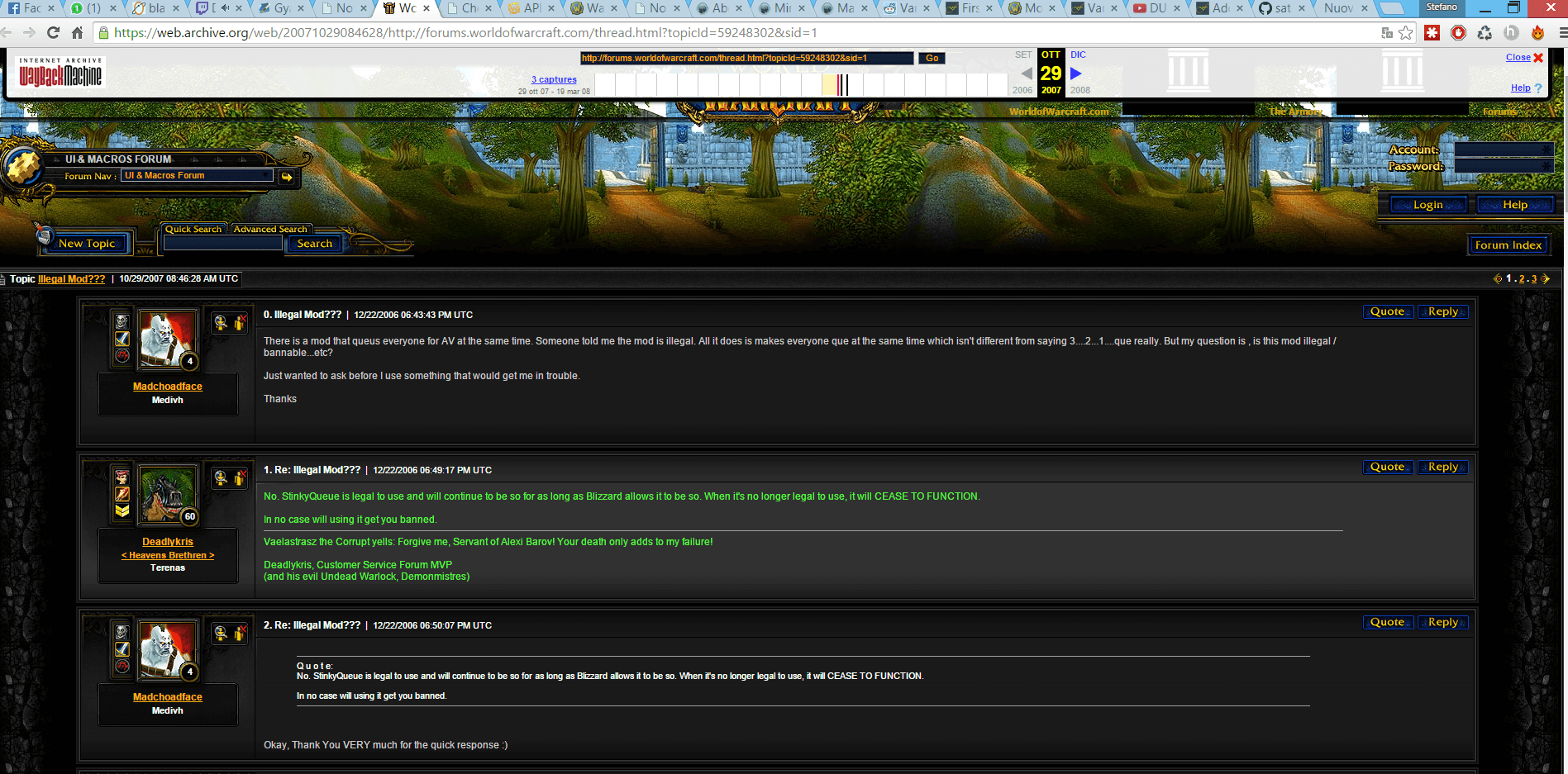Click the yellow chevron rank icon for Deadlykris
Screen dimensions: 1568x774
tap(122, 510)
